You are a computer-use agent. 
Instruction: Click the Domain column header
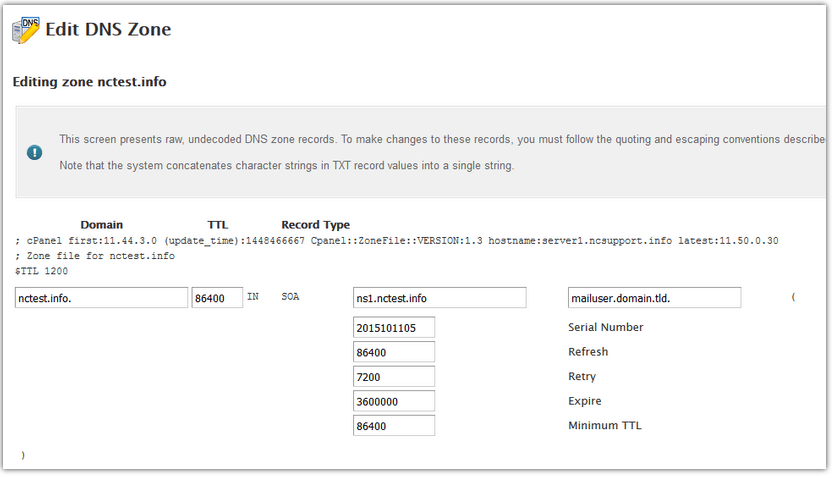click(x=101, y=225)
